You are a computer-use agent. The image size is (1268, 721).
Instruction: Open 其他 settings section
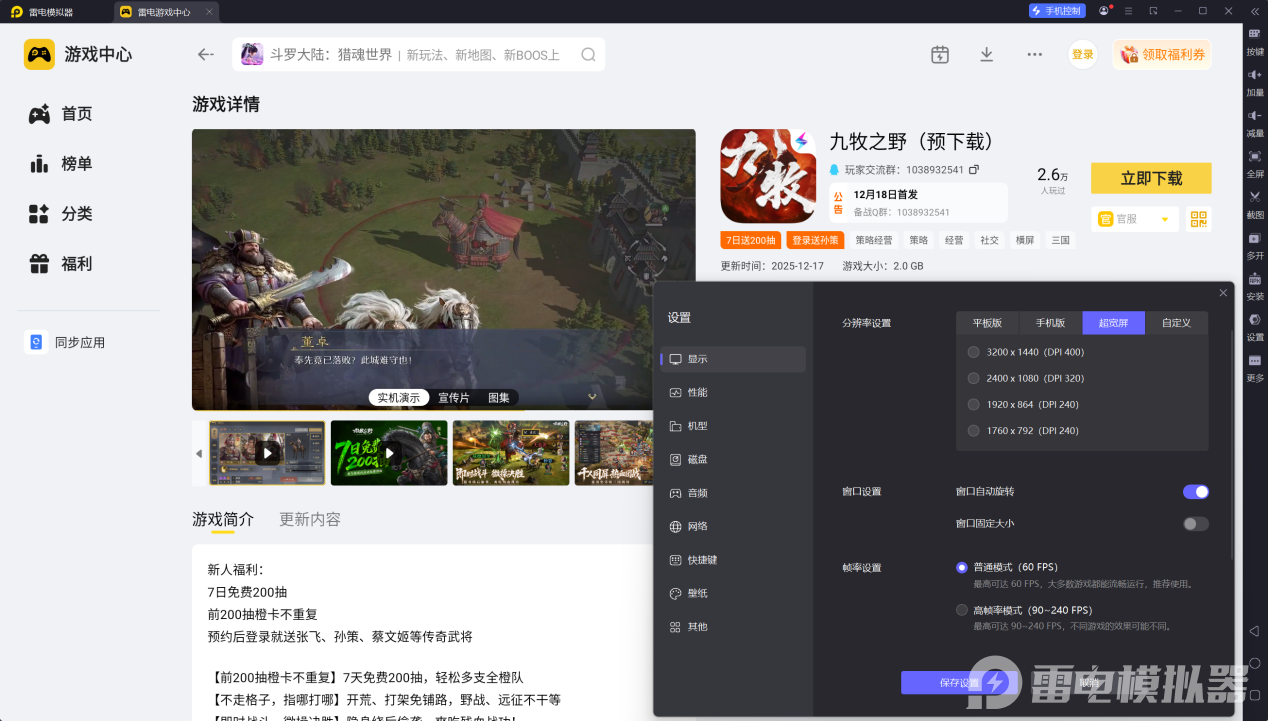pos(733,627)
